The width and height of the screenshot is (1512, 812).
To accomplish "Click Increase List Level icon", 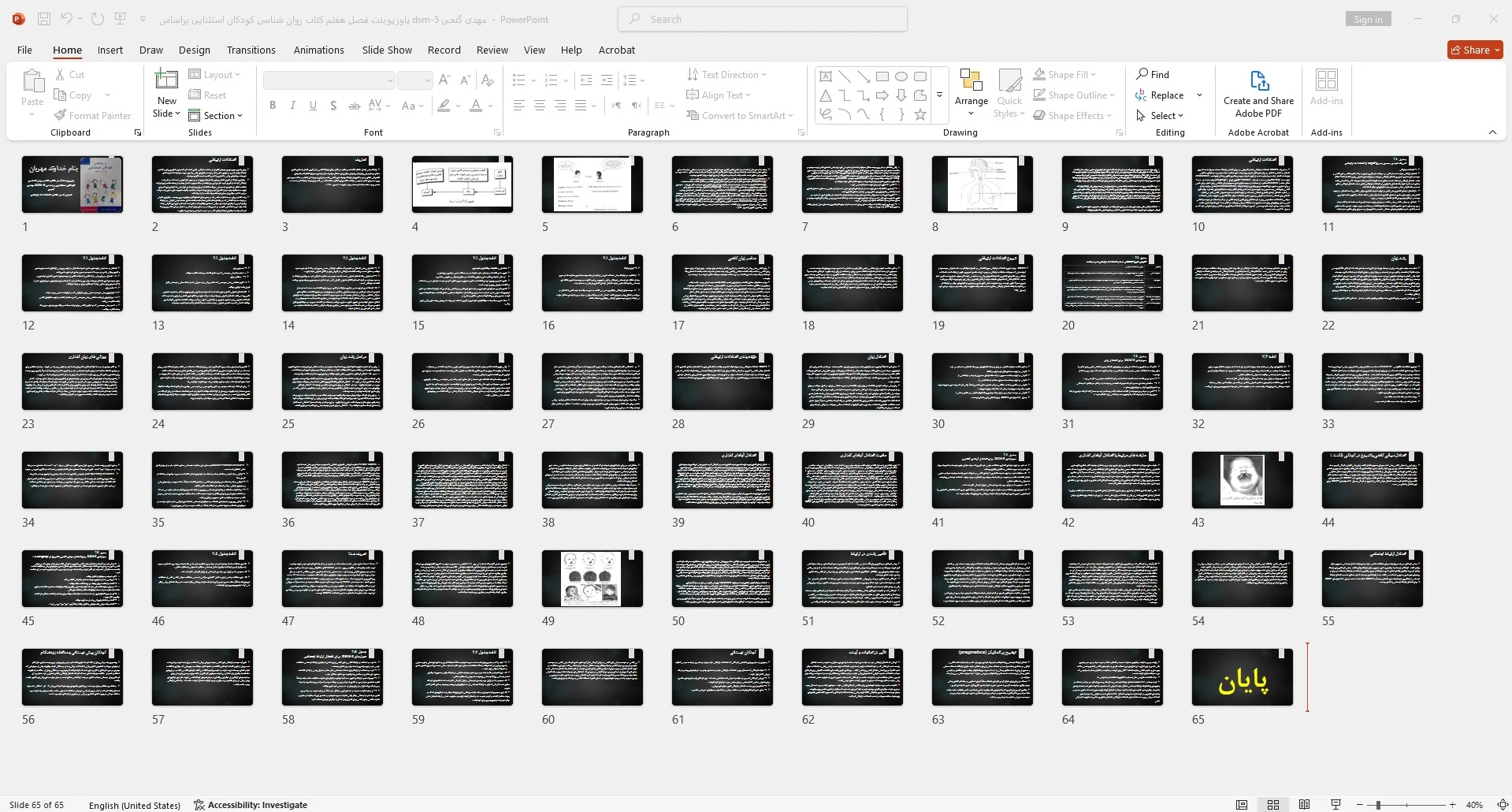I will [606, 80].
